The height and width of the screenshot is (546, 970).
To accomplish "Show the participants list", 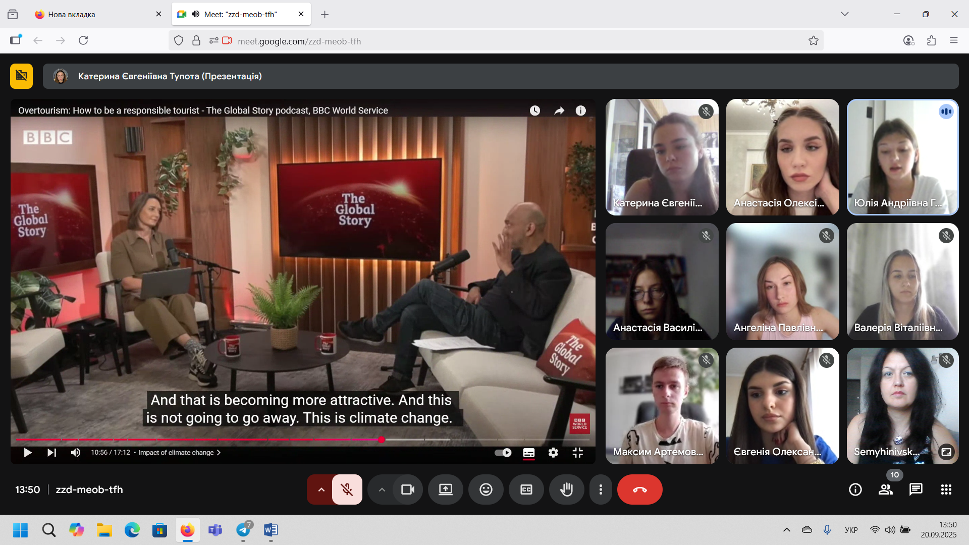I will (885, 489).
